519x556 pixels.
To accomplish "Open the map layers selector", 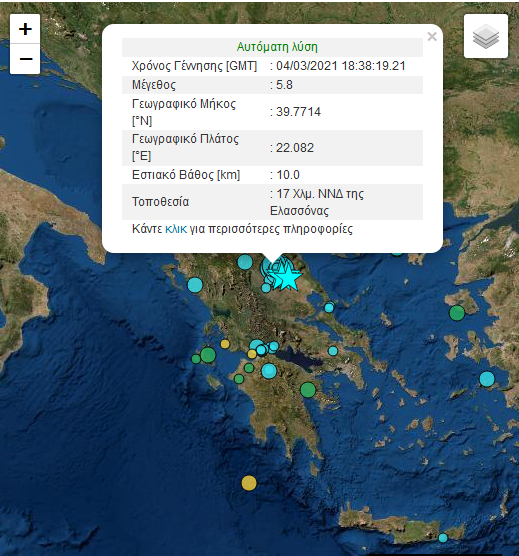I will (x=486, y=36).
